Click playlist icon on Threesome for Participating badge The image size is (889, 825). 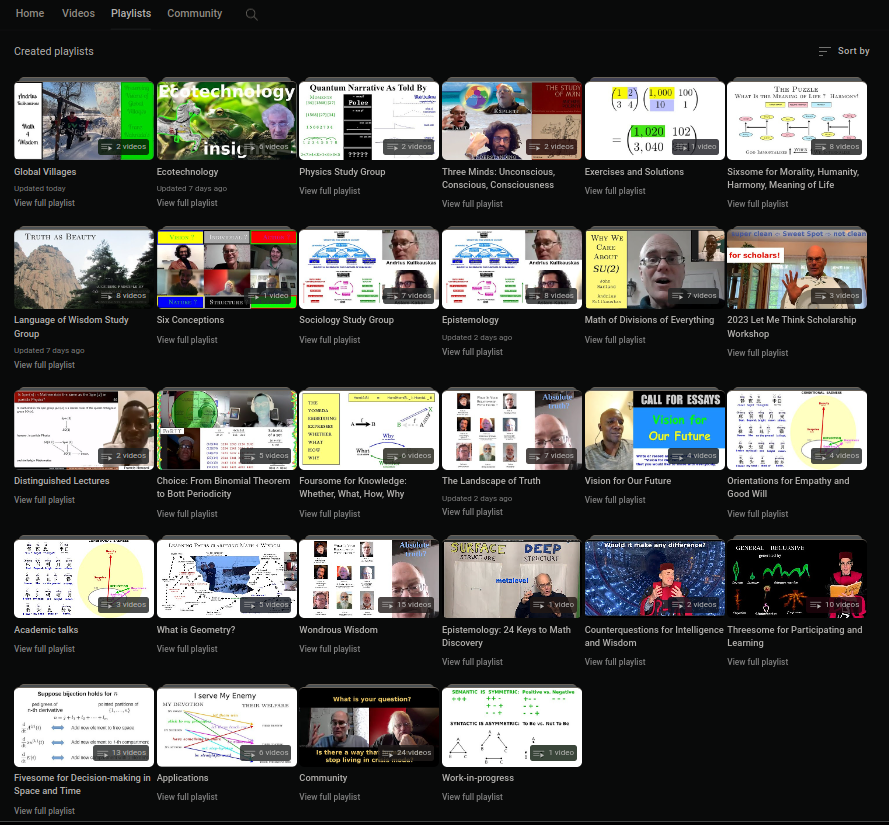coord(815,605)
